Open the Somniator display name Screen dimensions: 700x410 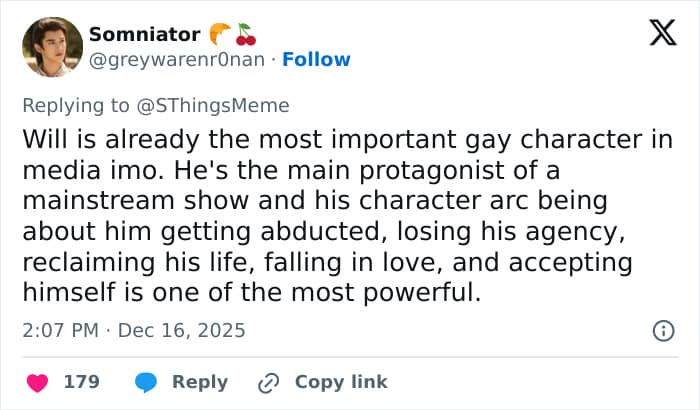click(144, 35)
